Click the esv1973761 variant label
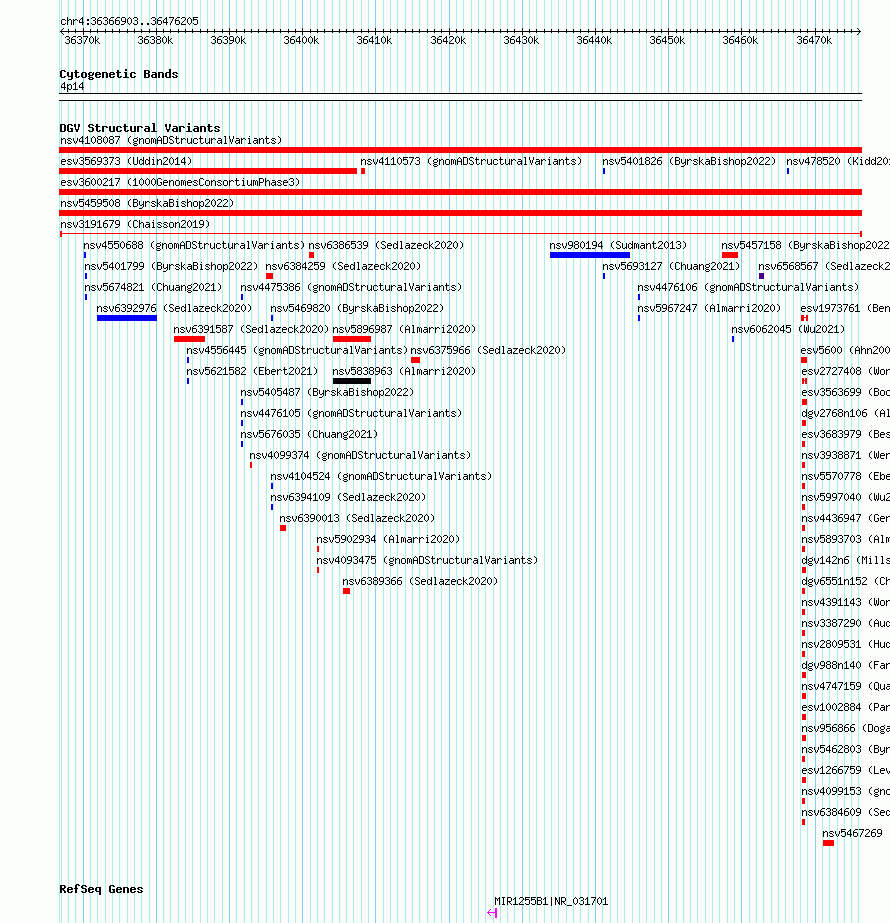This screenshot has height=923, width=890. point(845,308)
